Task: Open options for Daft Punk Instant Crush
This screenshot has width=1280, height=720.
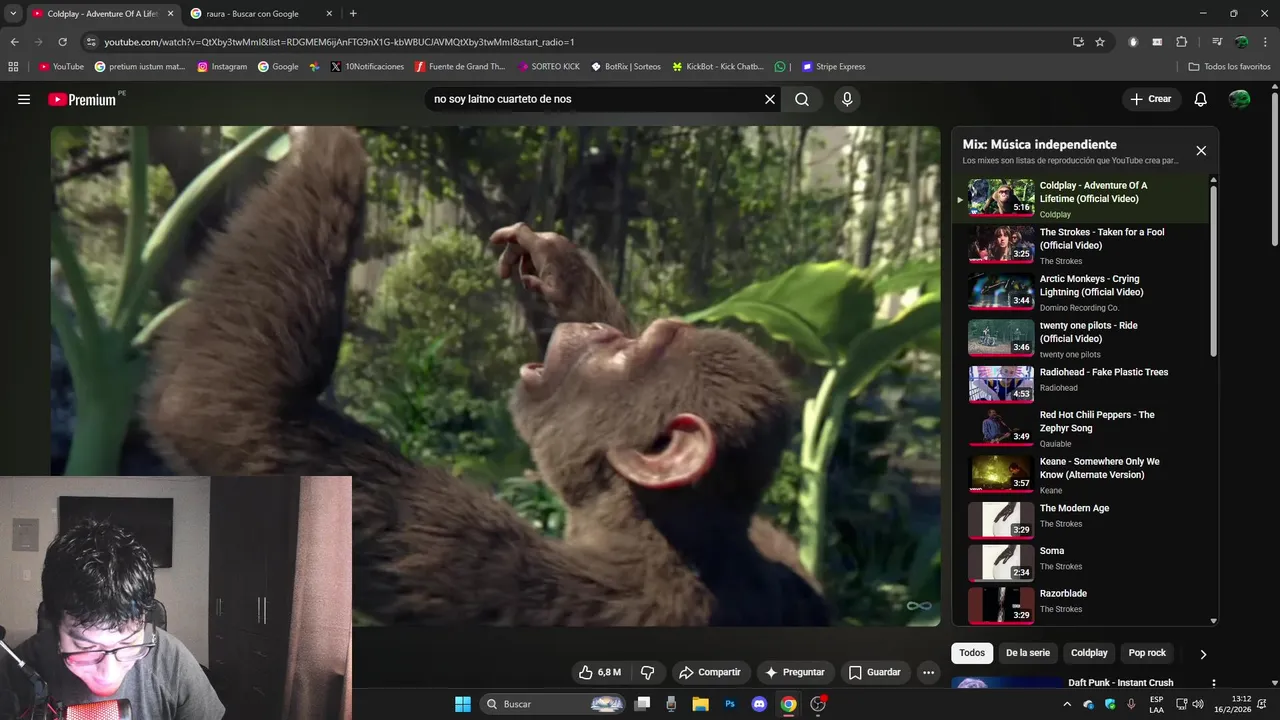Action: click(x=1213, y=684)
